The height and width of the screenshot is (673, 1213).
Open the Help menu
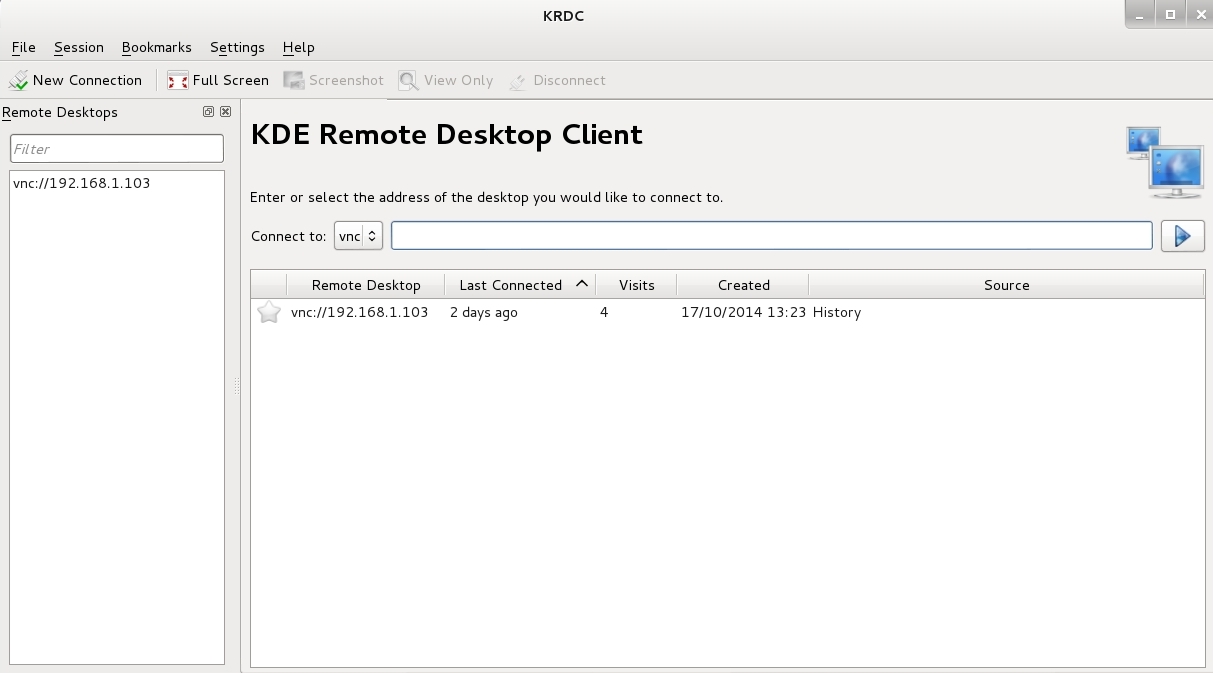tap(298, 47)
